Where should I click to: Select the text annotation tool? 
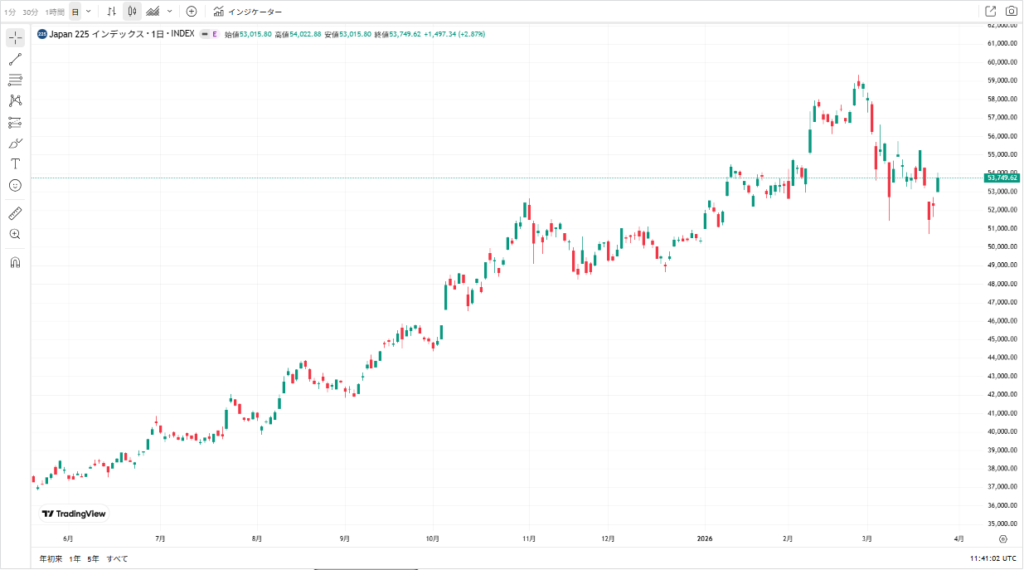pyautogui.click(x=15, y=164)
